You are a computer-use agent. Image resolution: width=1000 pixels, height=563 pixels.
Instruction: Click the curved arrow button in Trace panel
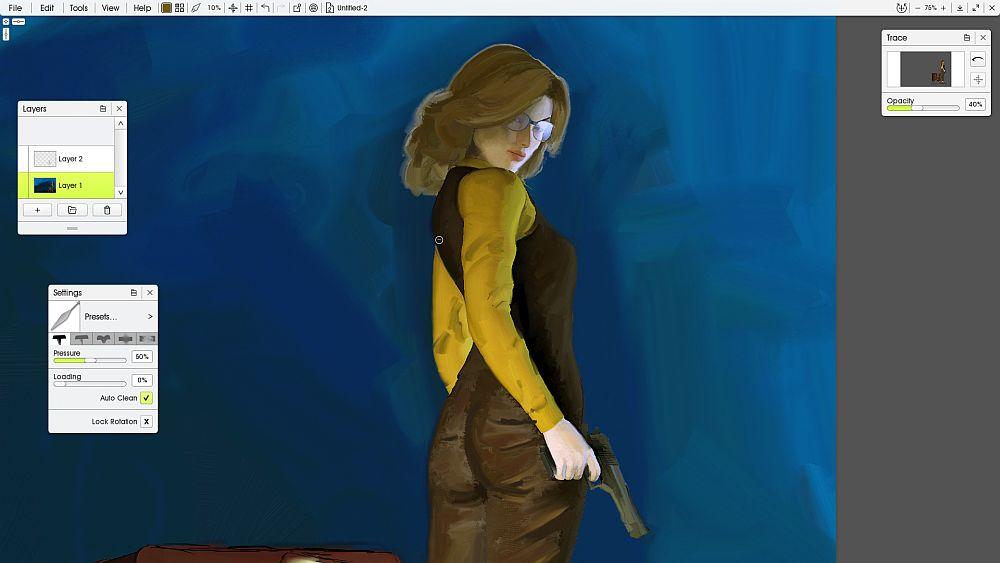point(978,59)
